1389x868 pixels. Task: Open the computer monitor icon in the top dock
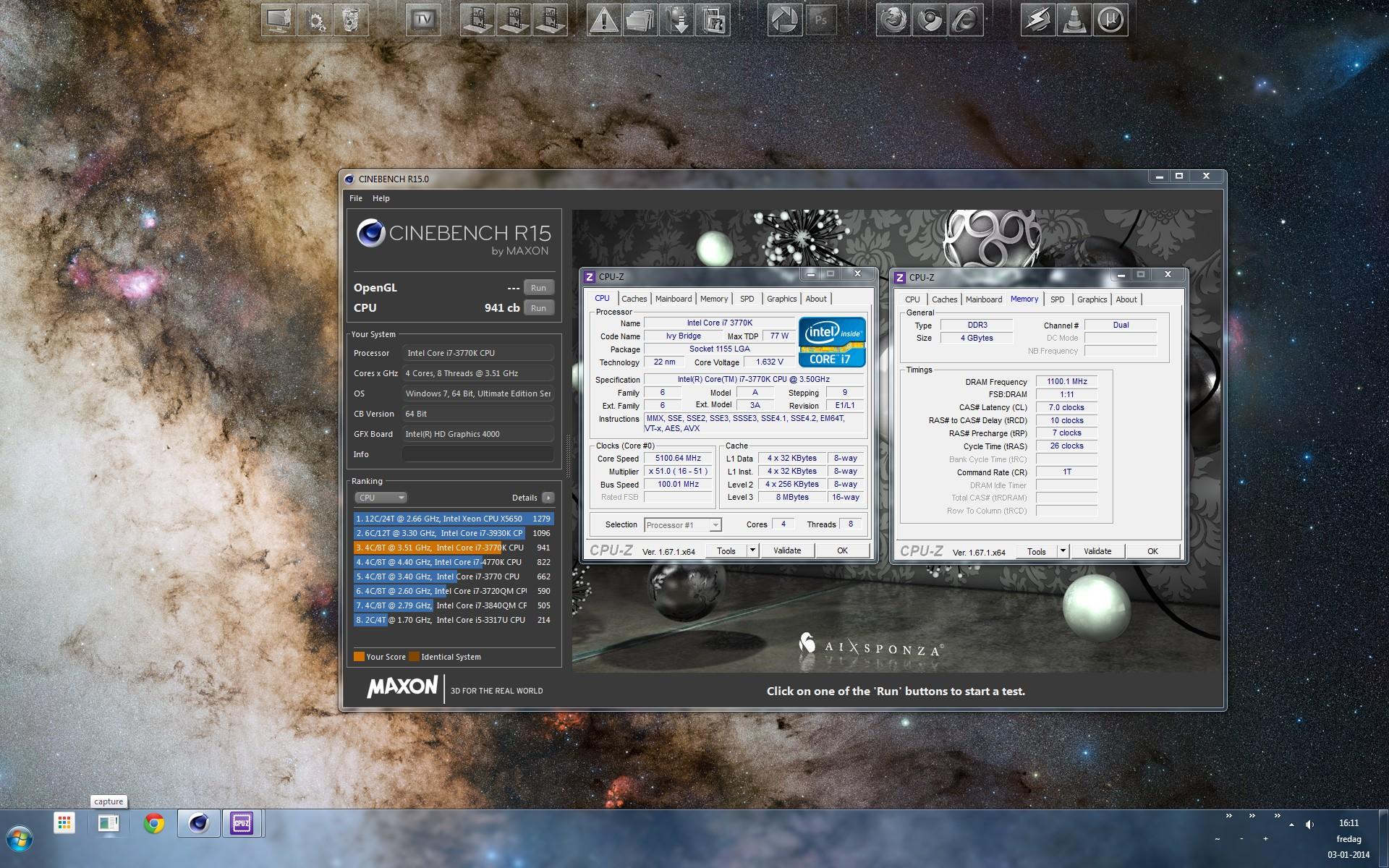[279, 20]
